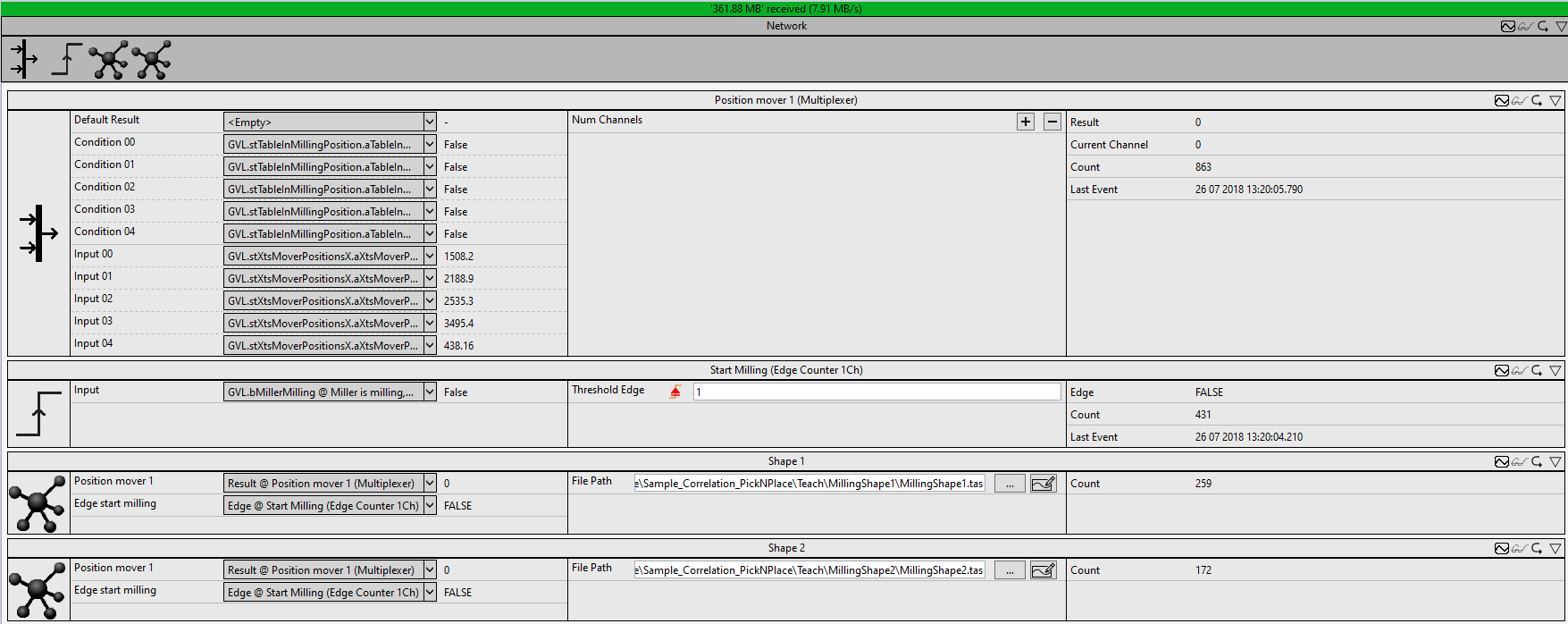This screenshot has height=624, width=1568.
Task: Add a channel with plus button
Action: point(1026,122)
